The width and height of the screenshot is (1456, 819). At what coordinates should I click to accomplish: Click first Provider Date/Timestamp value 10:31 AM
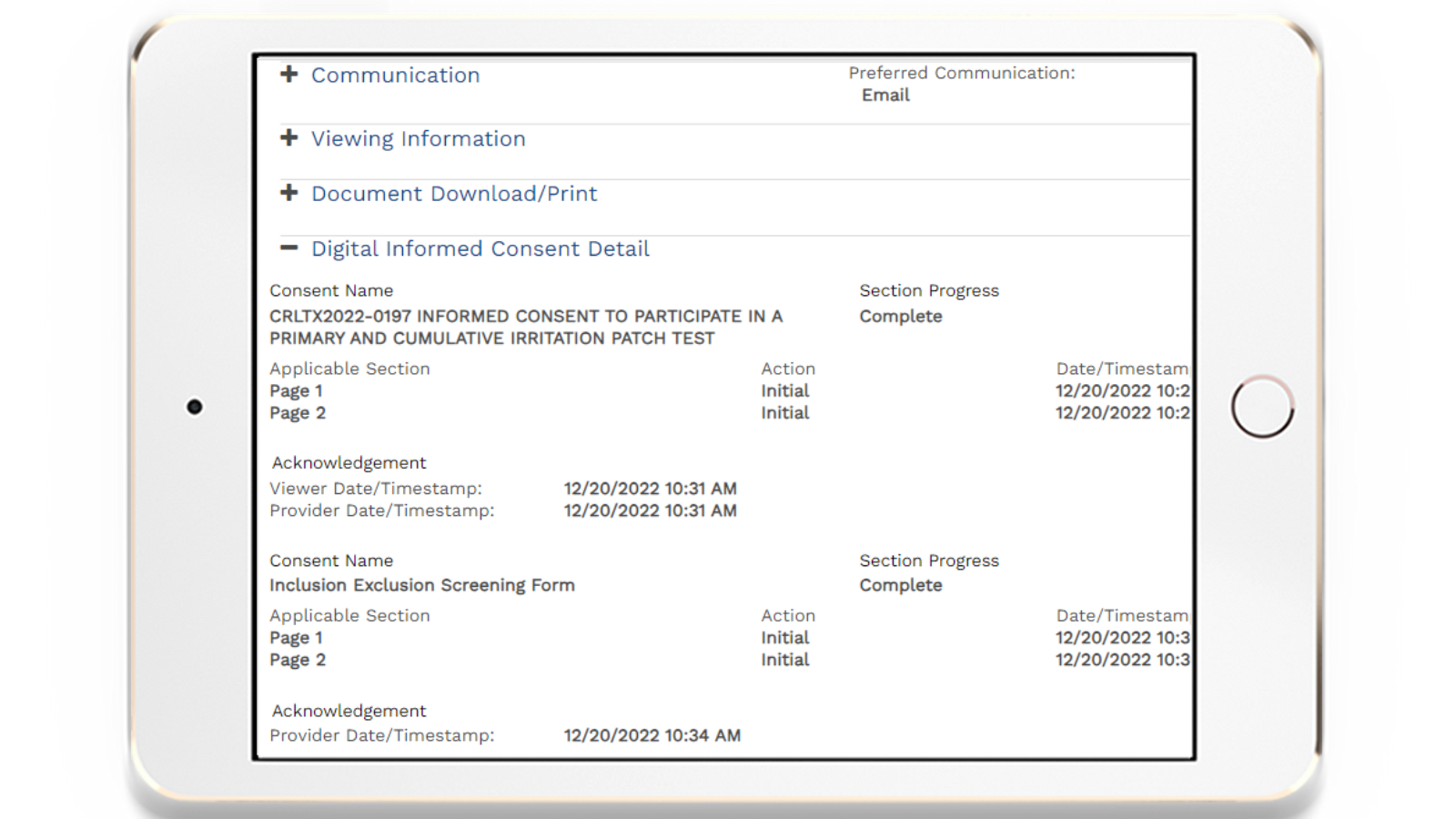click(650, 511)
